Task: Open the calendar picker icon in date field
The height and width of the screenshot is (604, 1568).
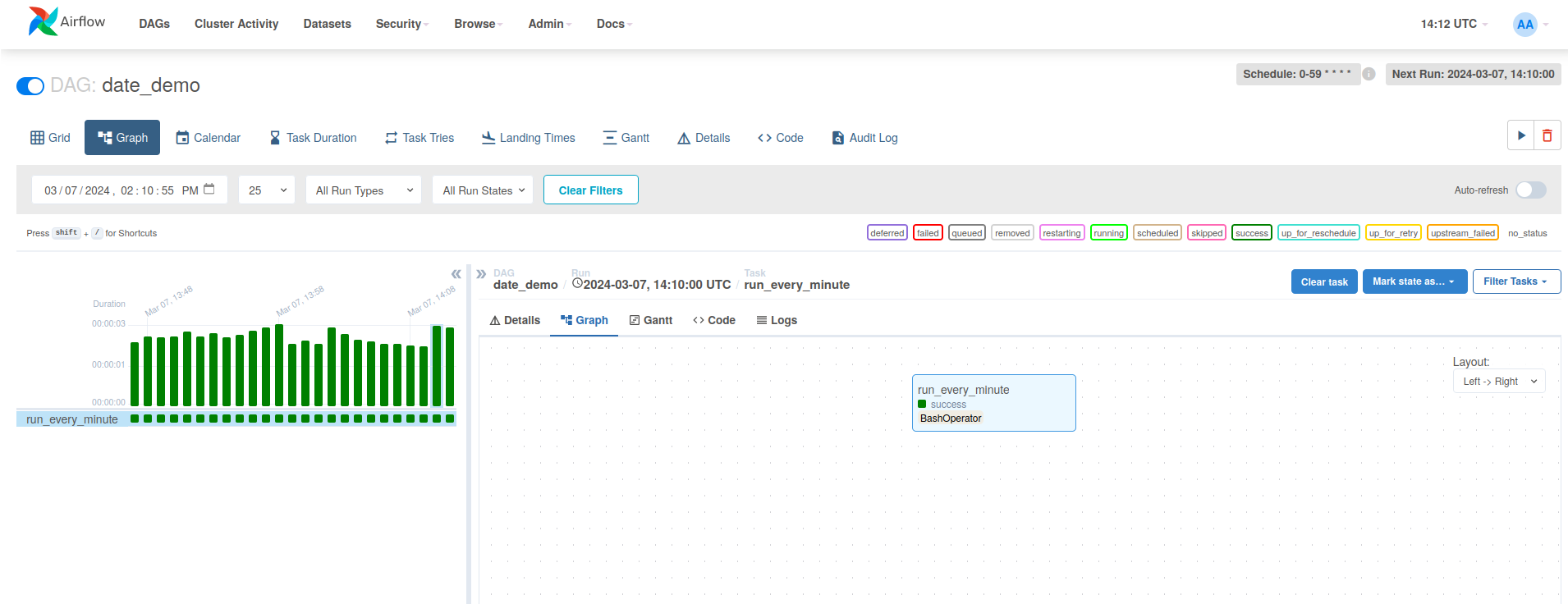Action: pyautogui.click(x=209, y=190)
